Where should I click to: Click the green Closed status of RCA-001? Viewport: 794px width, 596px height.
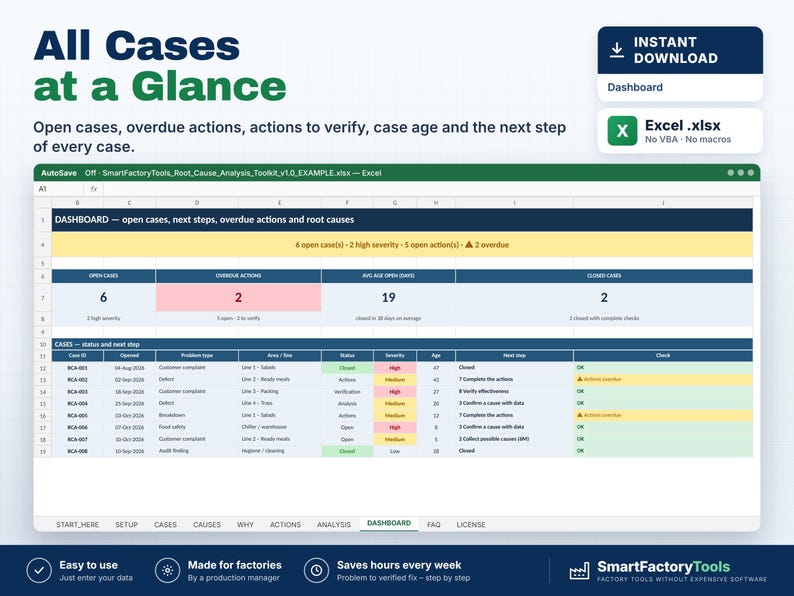pyautogui.click(x=347, y=368)
